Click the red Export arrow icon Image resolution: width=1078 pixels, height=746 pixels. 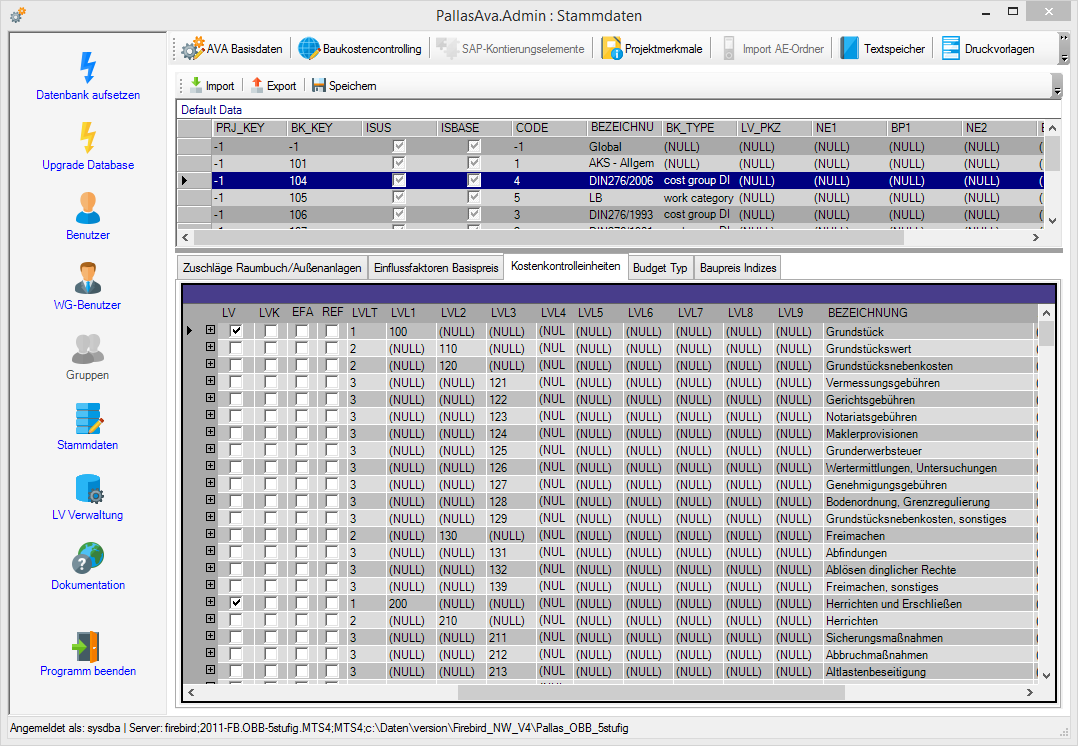point(257,85)
